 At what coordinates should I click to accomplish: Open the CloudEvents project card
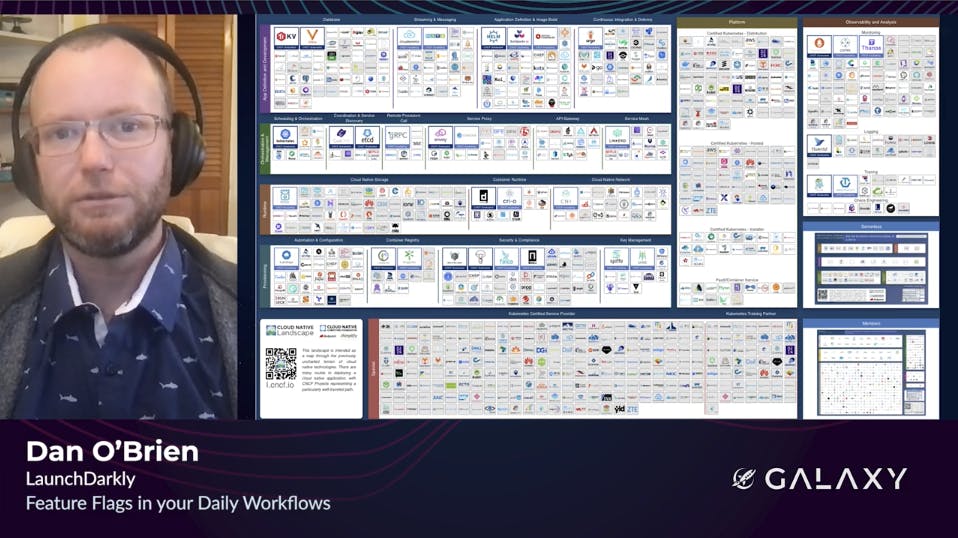point(409,38)
